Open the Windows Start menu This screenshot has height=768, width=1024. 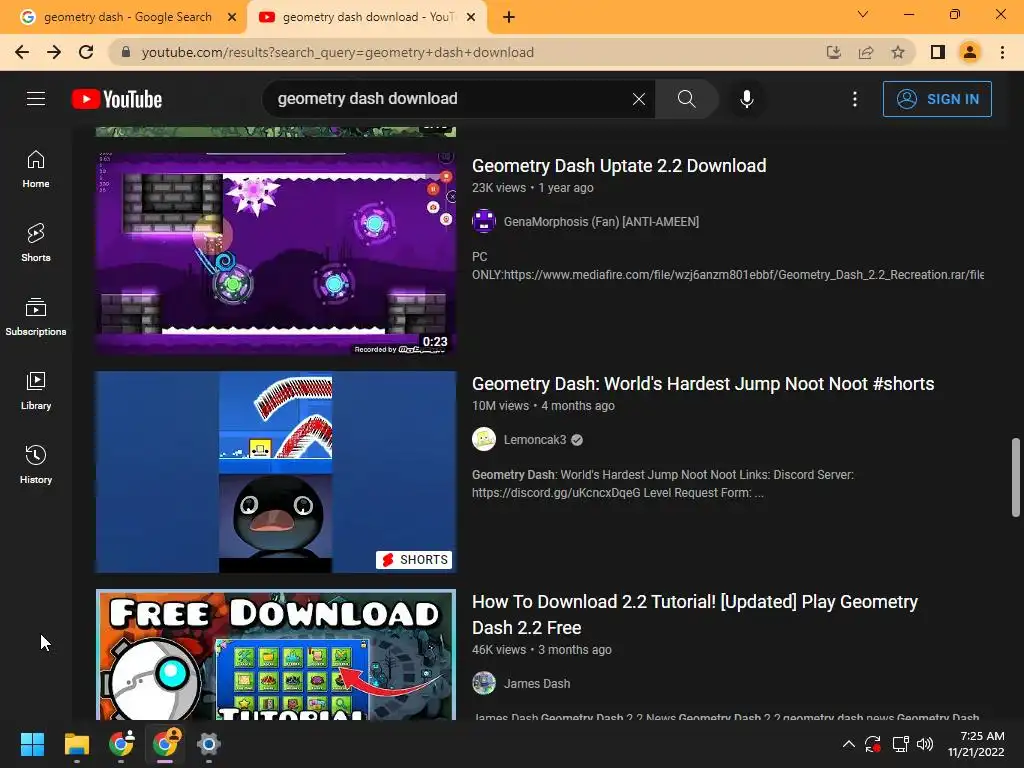point(32,744)
